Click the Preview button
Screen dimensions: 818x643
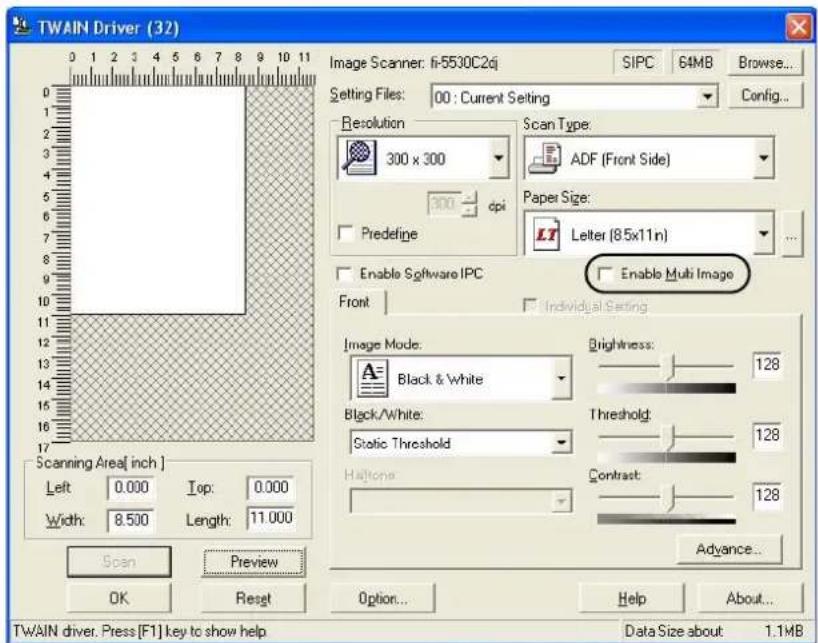click(254, 562)
